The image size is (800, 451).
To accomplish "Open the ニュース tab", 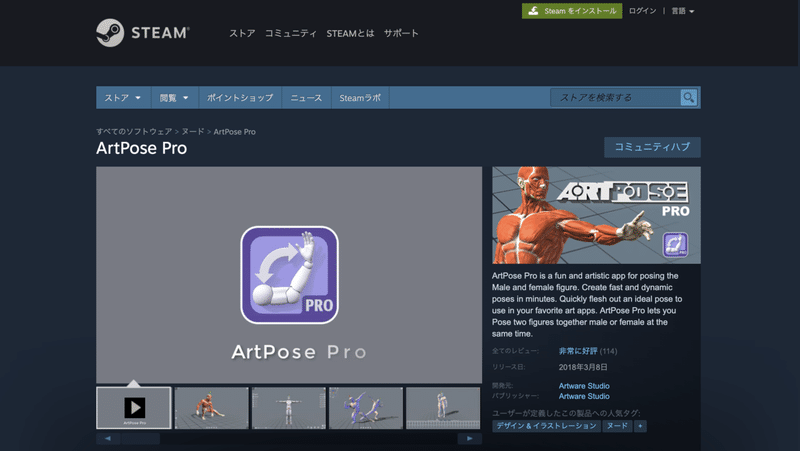I will pyautogui.click(x=306, y=97).
